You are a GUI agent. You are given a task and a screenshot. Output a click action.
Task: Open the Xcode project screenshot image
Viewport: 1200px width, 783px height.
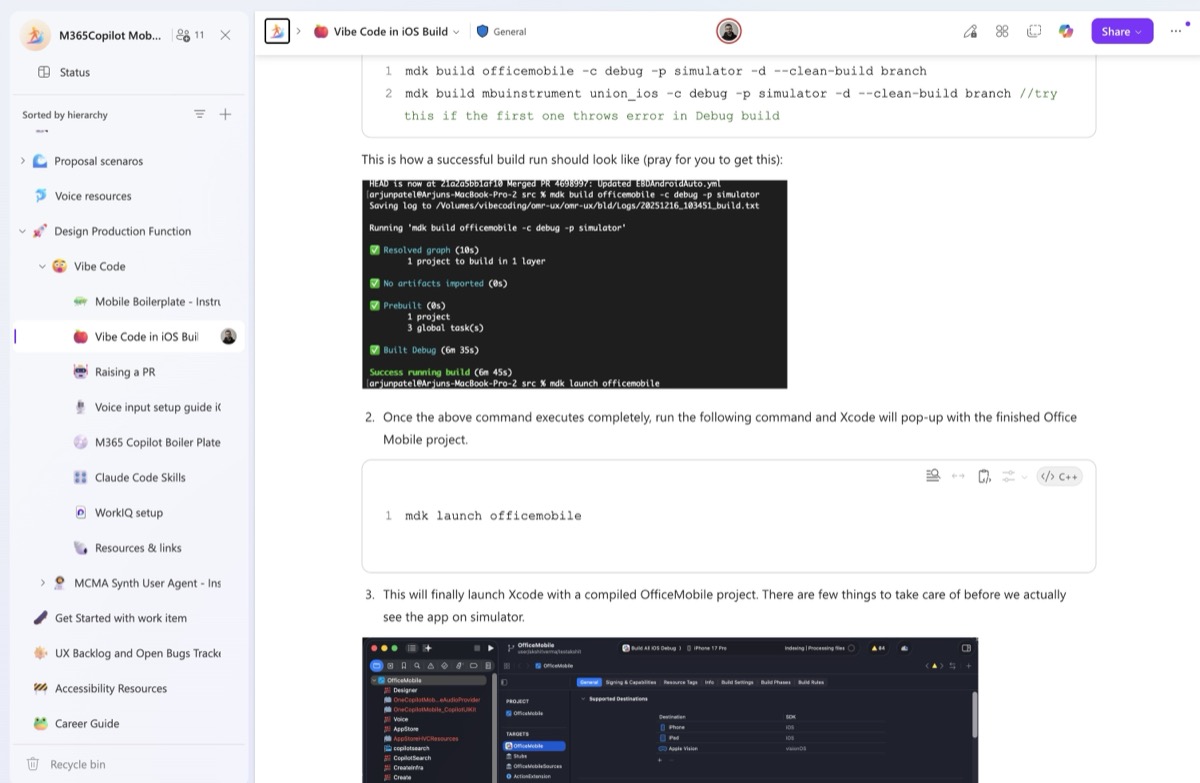(669, 710)
